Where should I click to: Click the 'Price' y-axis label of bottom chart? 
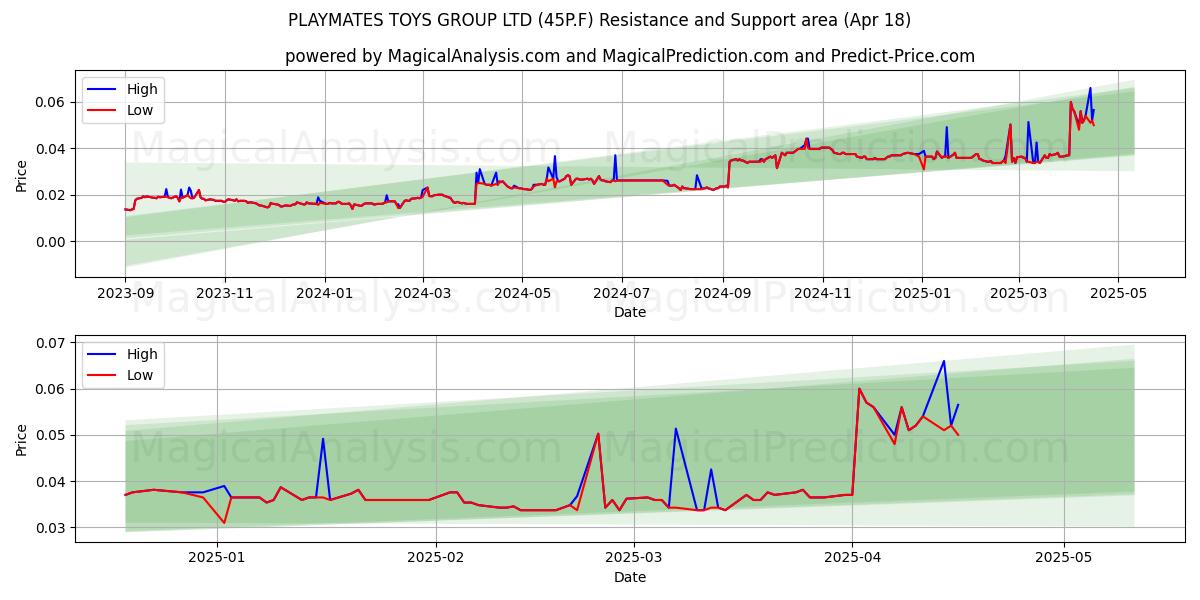pyautogui.click(x=22, y=439)
